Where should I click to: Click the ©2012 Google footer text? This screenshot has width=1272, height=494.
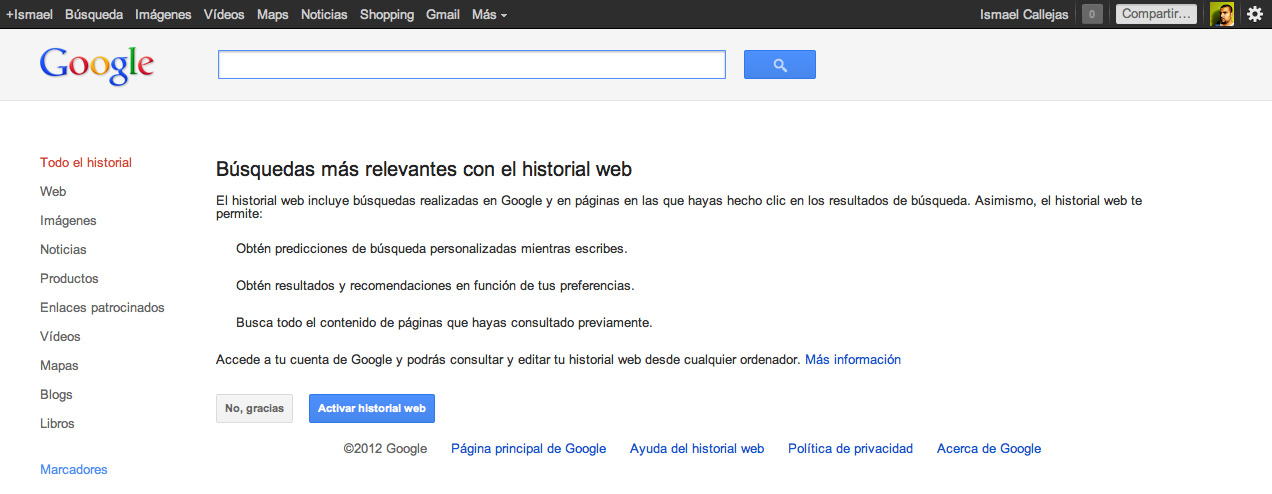point(385,449)
